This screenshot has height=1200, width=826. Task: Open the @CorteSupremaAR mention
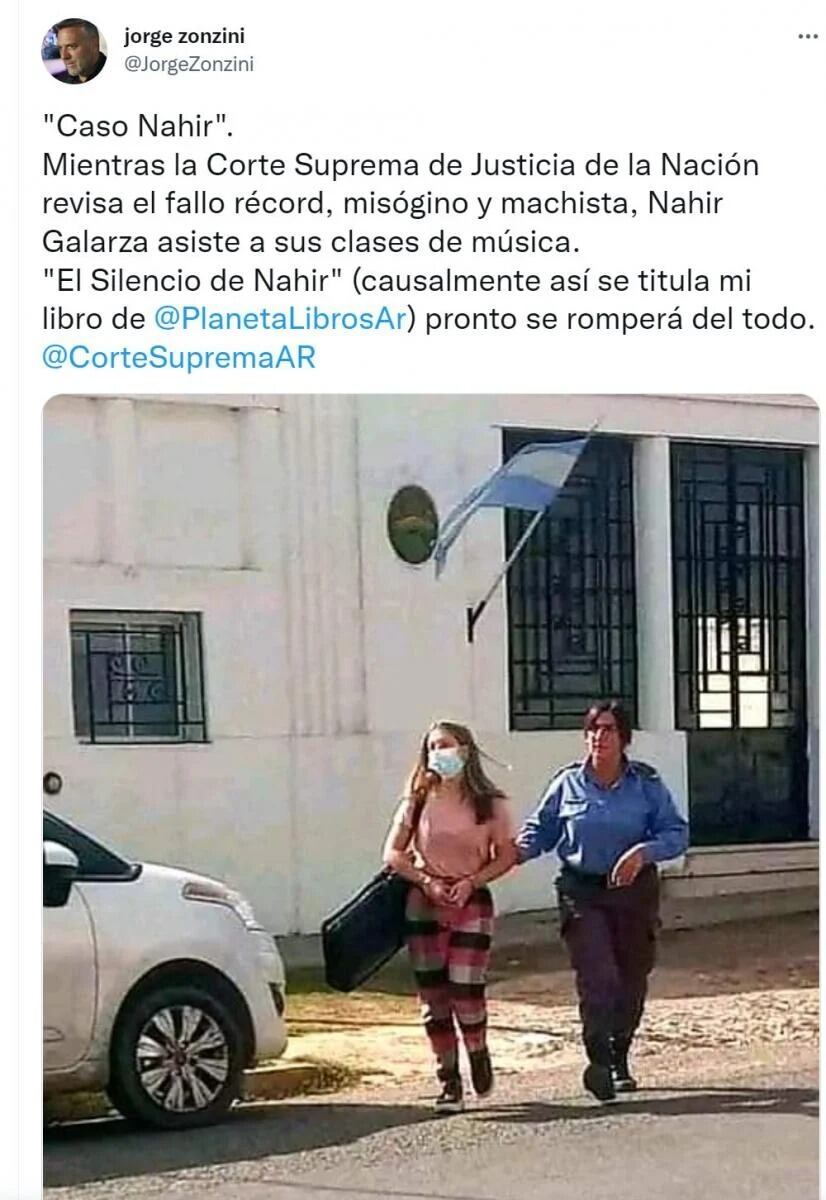(x=179, y=358)
